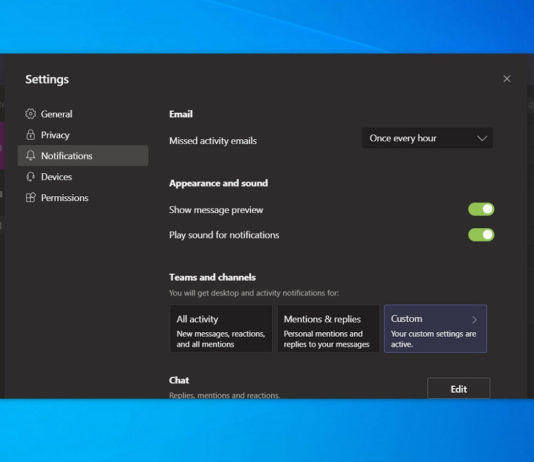Click the Chat section heading
This screenshot has width=534, height=462.
click(179, 380)
